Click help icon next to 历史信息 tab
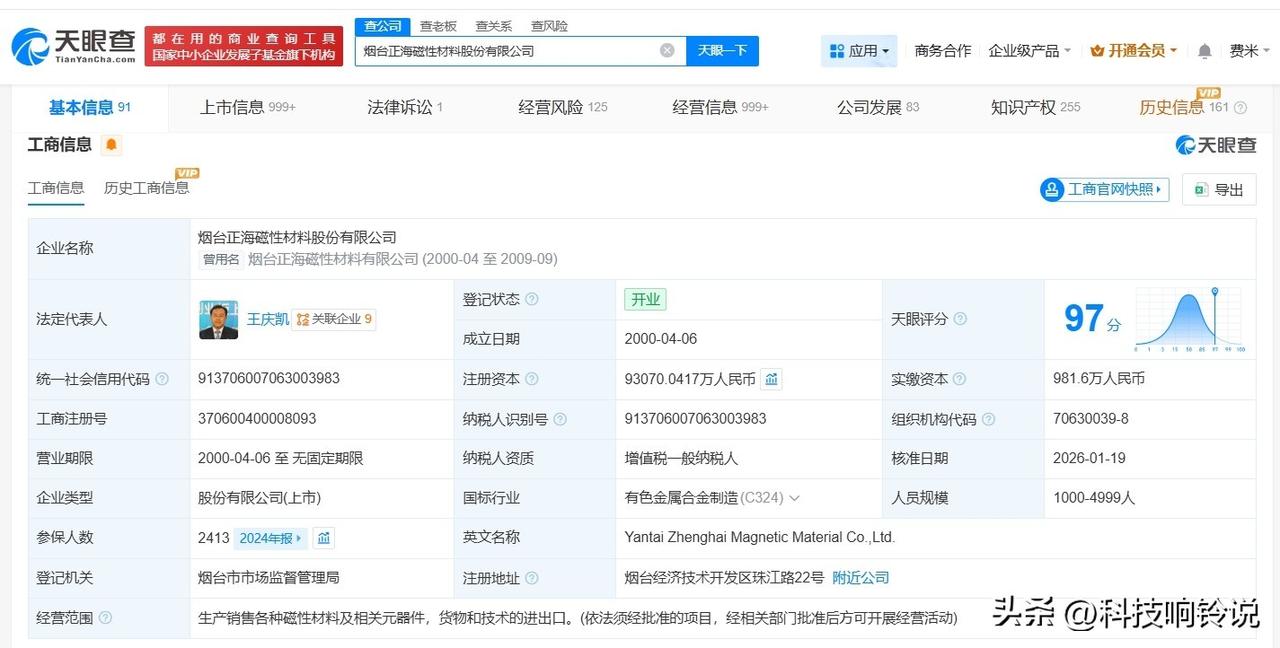1280x648 pixels. coord(1241,108)
